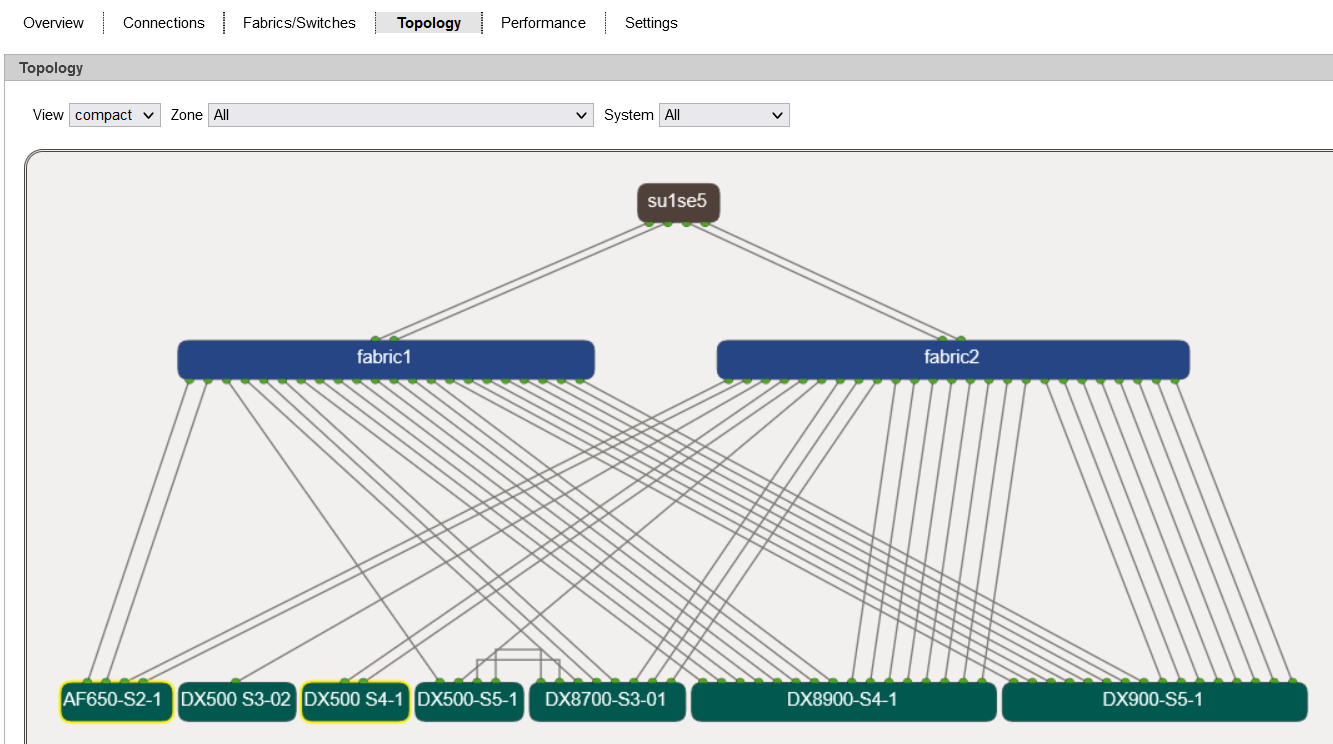The width and height of the screenshot is (1333, 744).
Task: Click the DX900-S5-1 storage node
Action: (x=1153, y=700)
